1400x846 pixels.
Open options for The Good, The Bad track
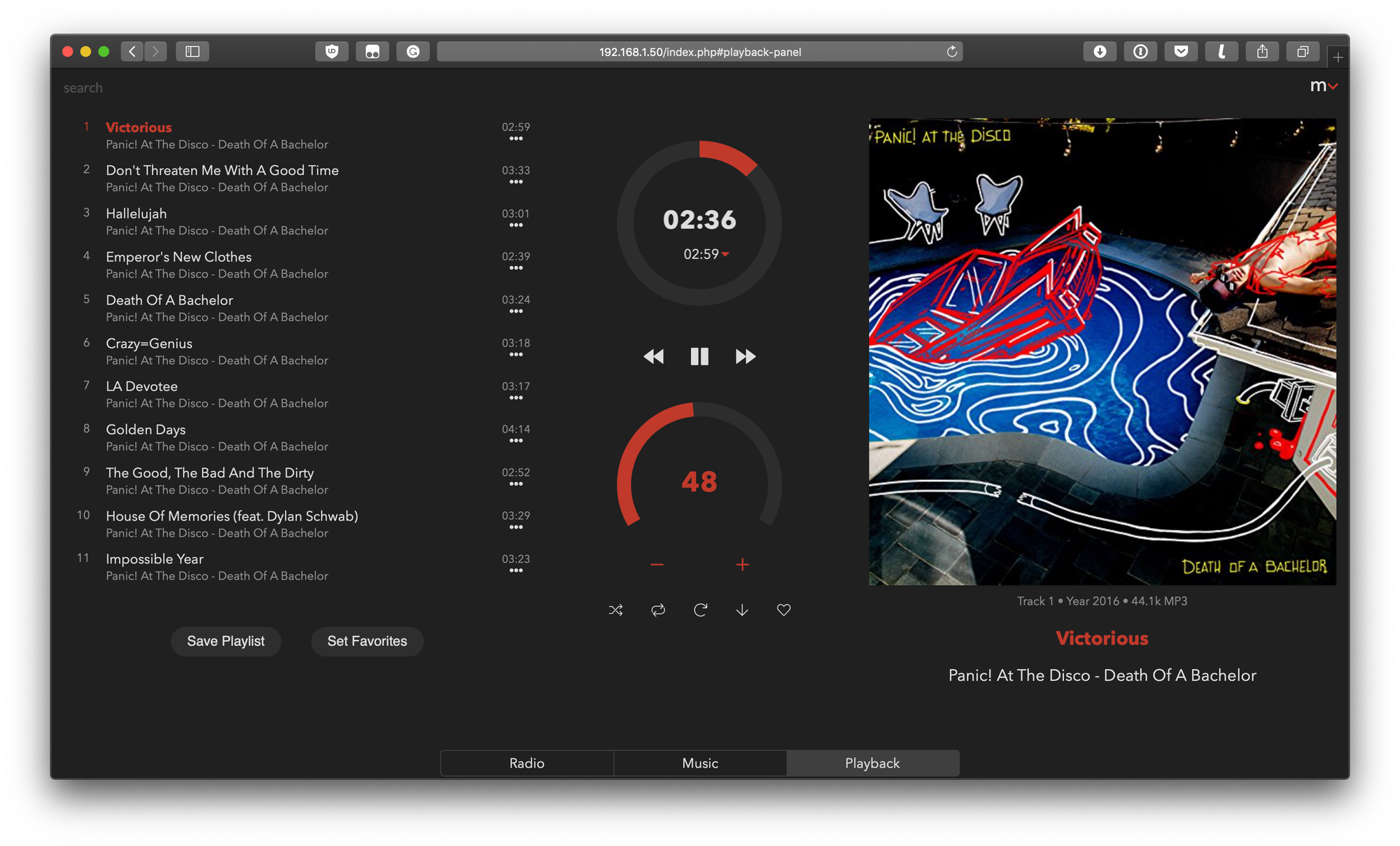(x=516, y=484)
